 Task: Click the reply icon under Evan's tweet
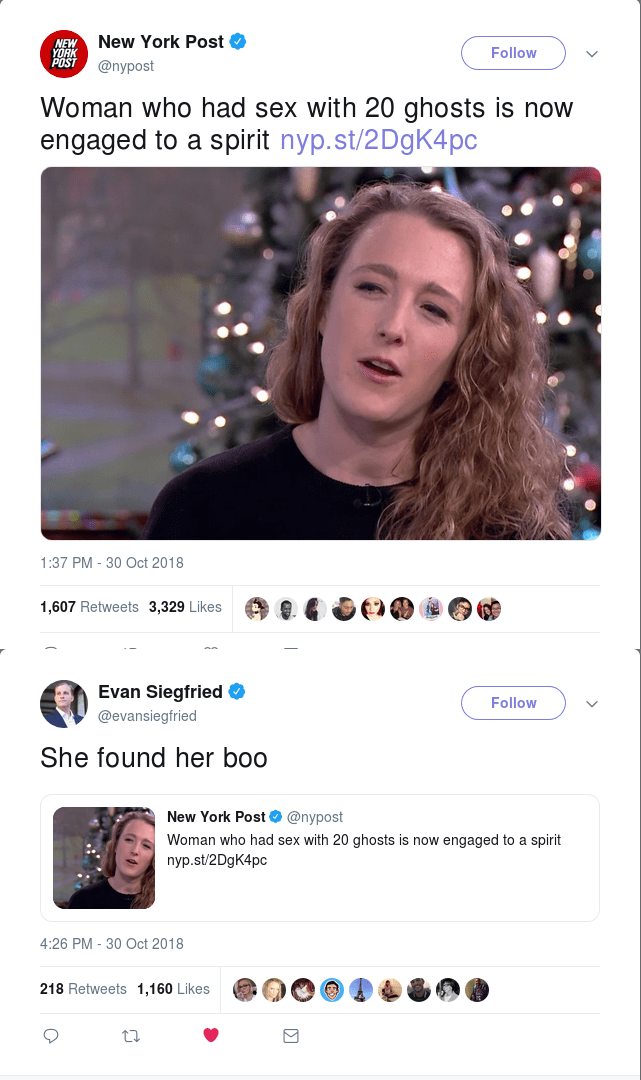click(51, 1036)
